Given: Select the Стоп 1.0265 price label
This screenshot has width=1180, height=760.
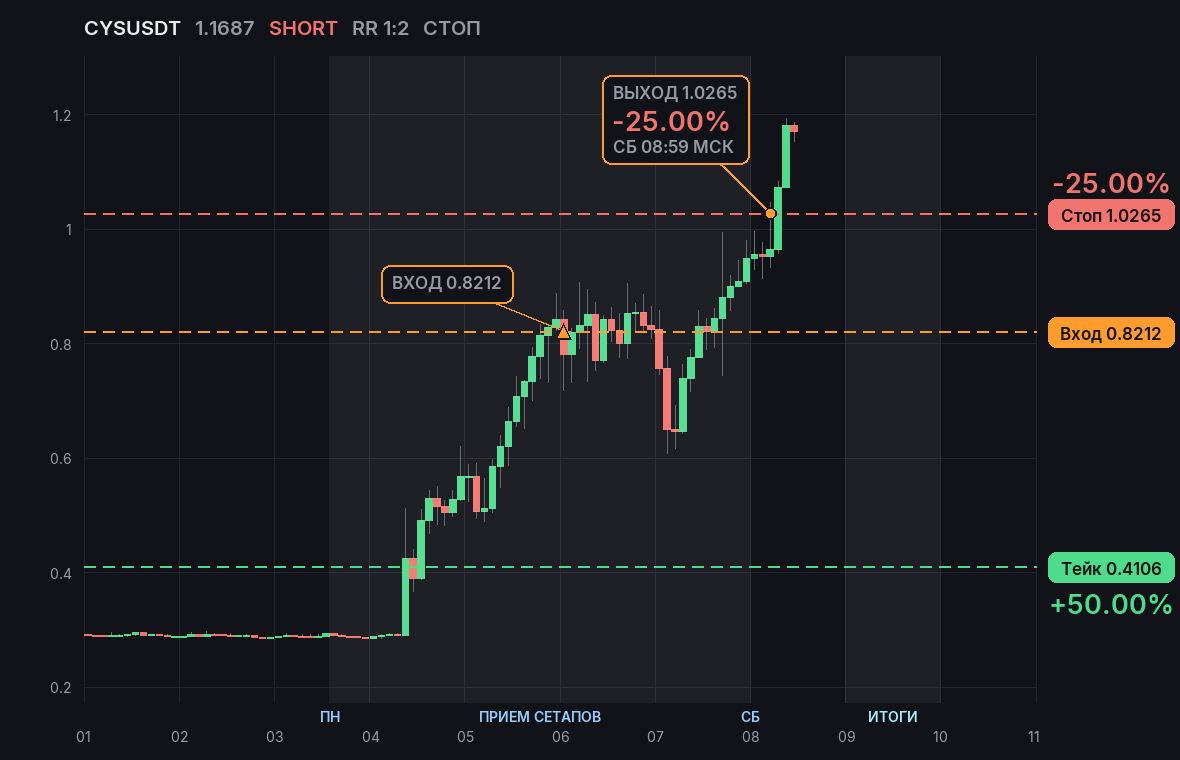Looking at the screenshot, I should click(1111, 215).
